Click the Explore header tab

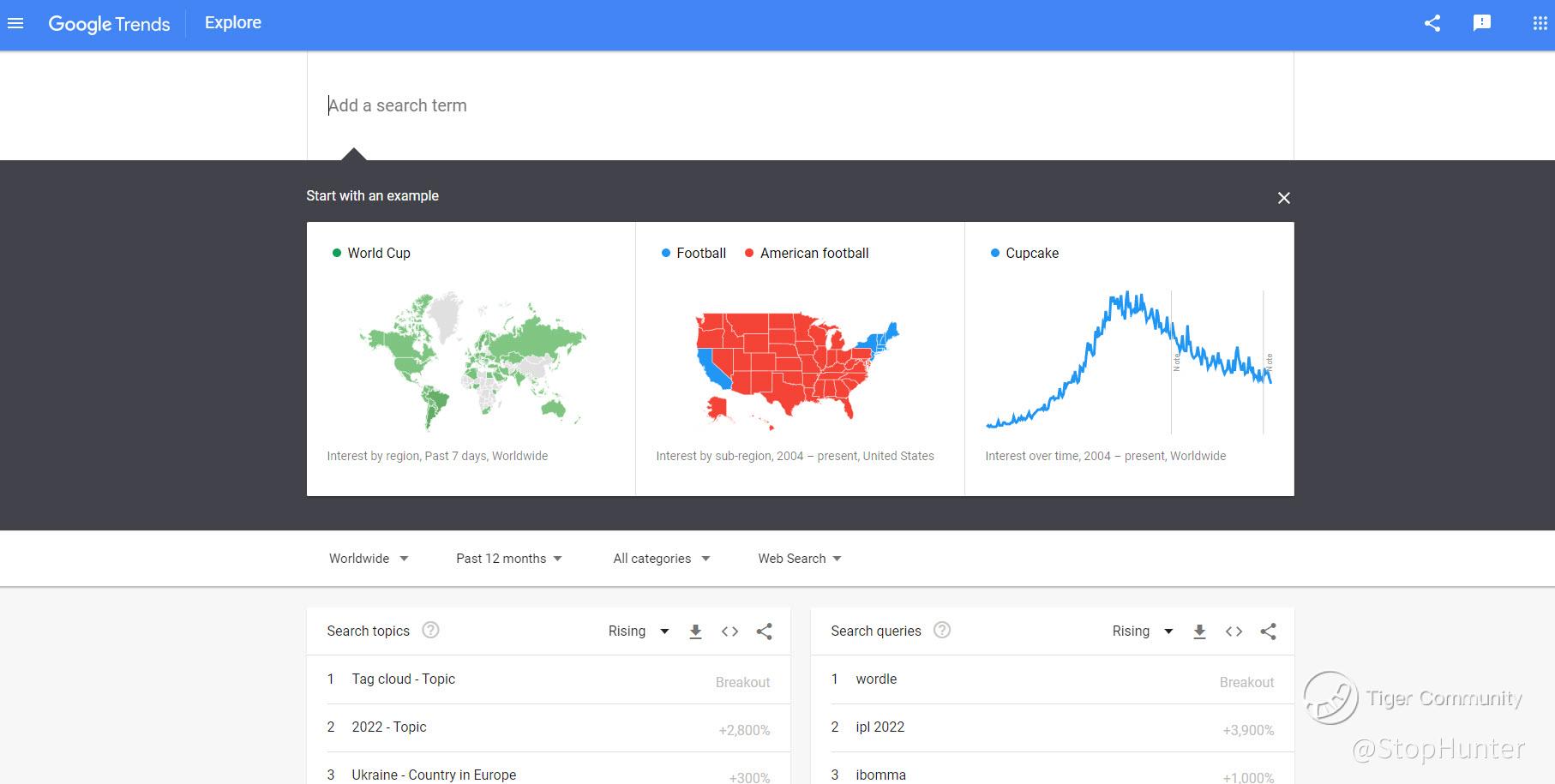point(232,23)
